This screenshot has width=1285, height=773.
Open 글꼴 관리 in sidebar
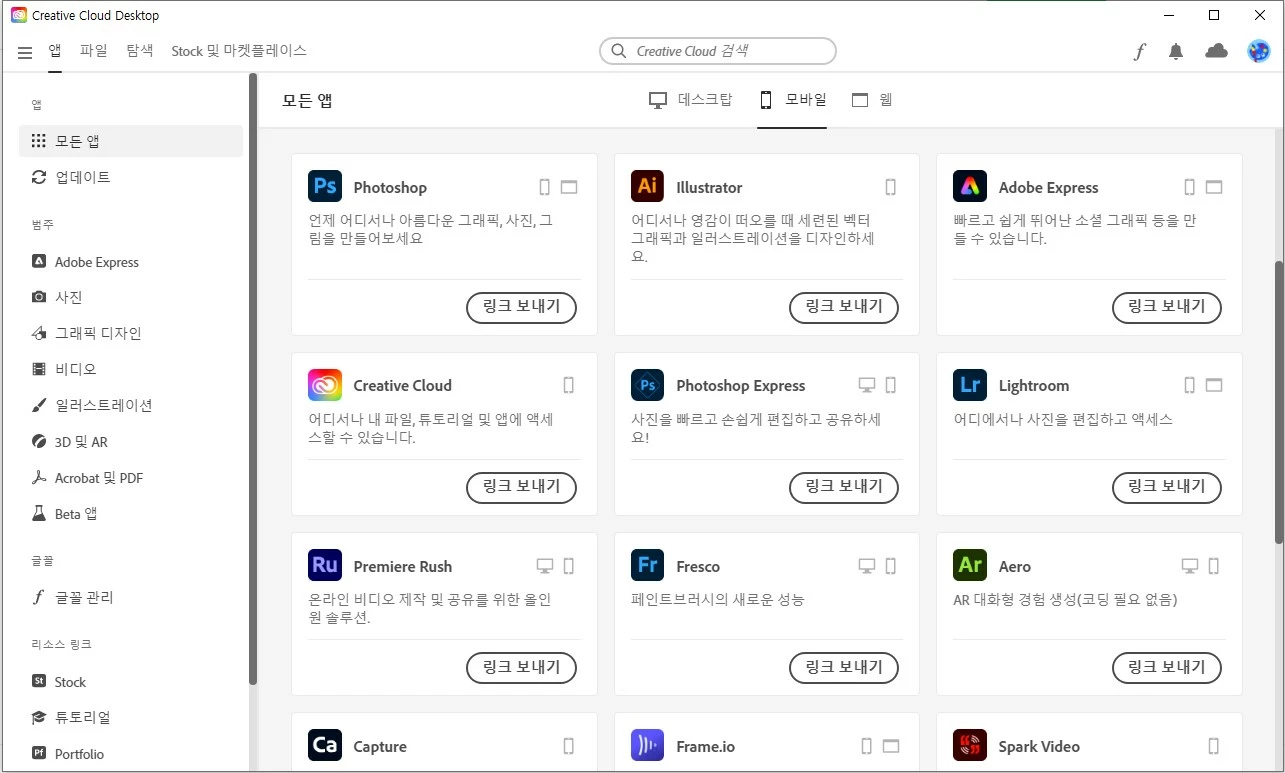pos(131,597)
